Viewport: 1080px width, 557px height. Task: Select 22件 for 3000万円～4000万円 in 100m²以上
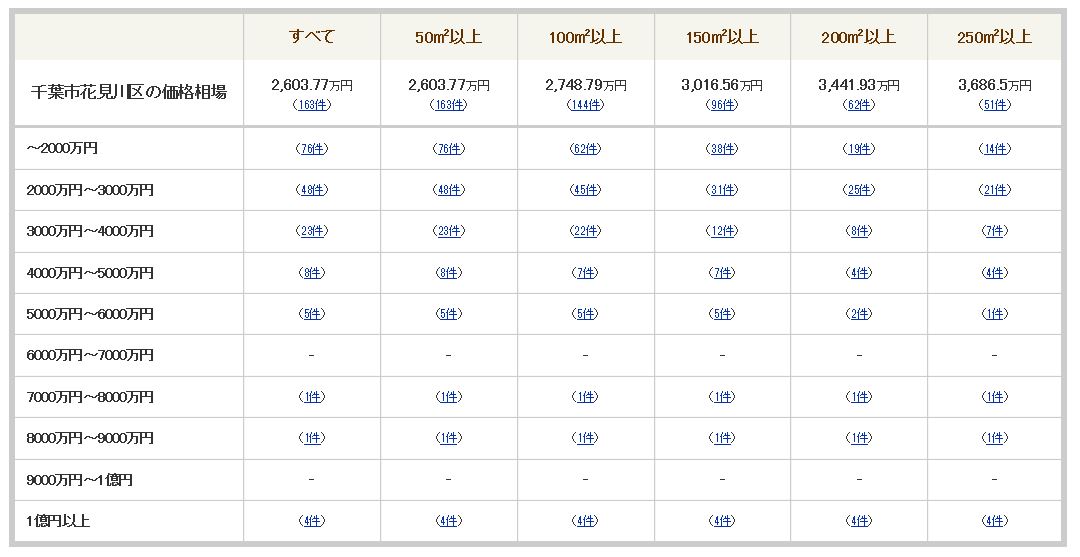coord(585,231)
